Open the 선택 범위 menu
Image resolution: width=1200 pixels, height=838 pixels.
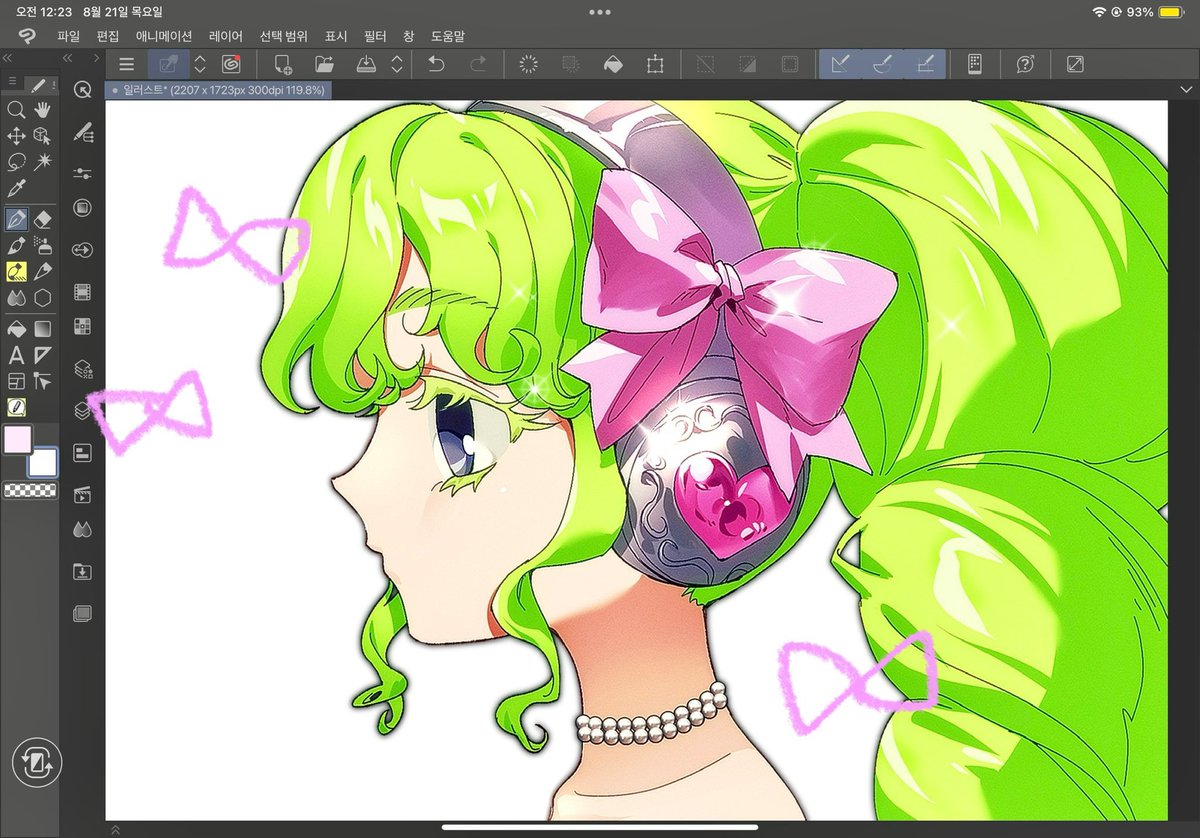click(x=284, y=36)
